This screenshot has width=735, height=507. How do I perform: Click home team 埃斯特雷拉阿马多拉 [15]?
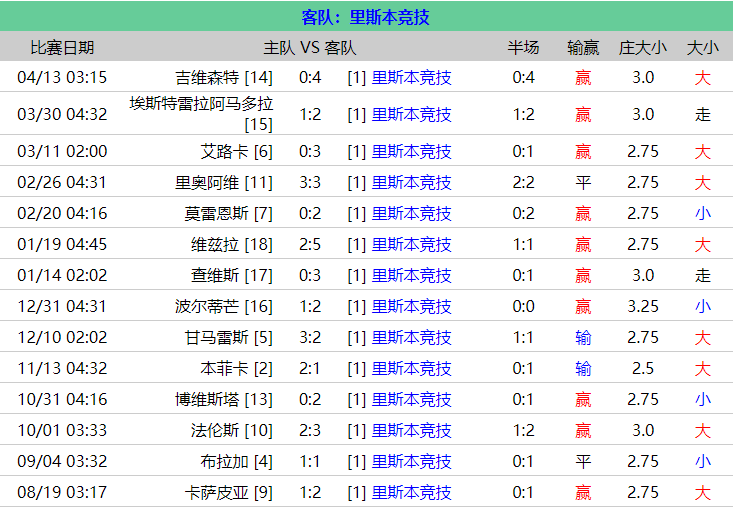pos(202,114)
